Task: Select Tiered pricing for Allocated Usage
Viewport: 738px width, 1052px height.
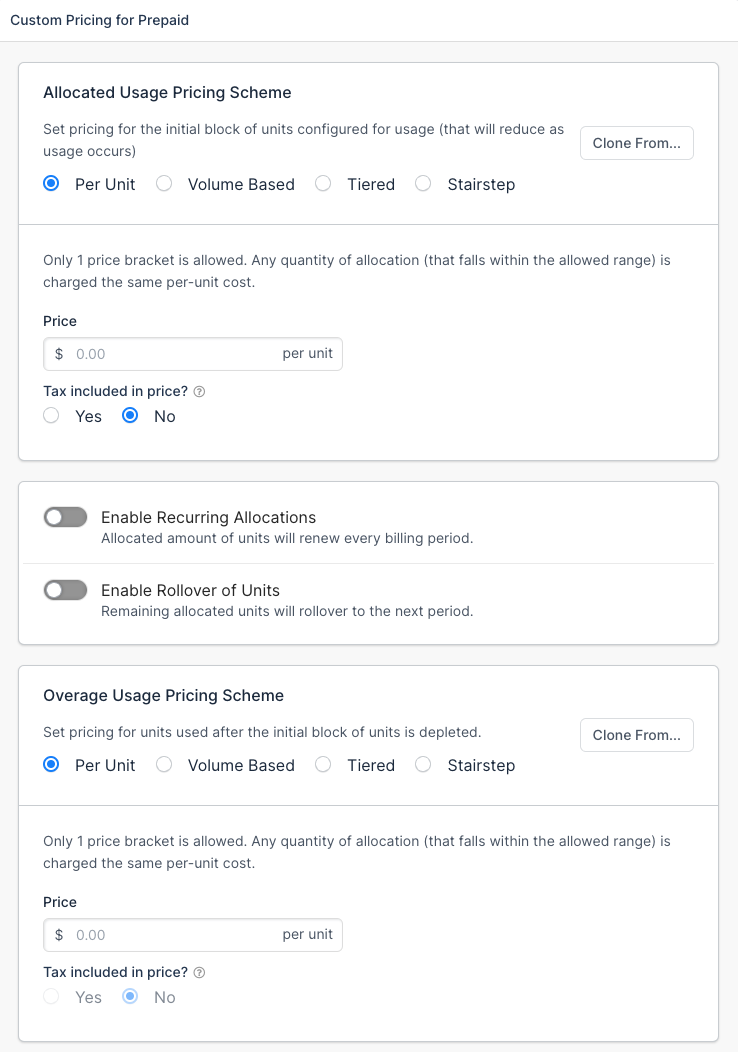Action: click(x=322, y=184)
